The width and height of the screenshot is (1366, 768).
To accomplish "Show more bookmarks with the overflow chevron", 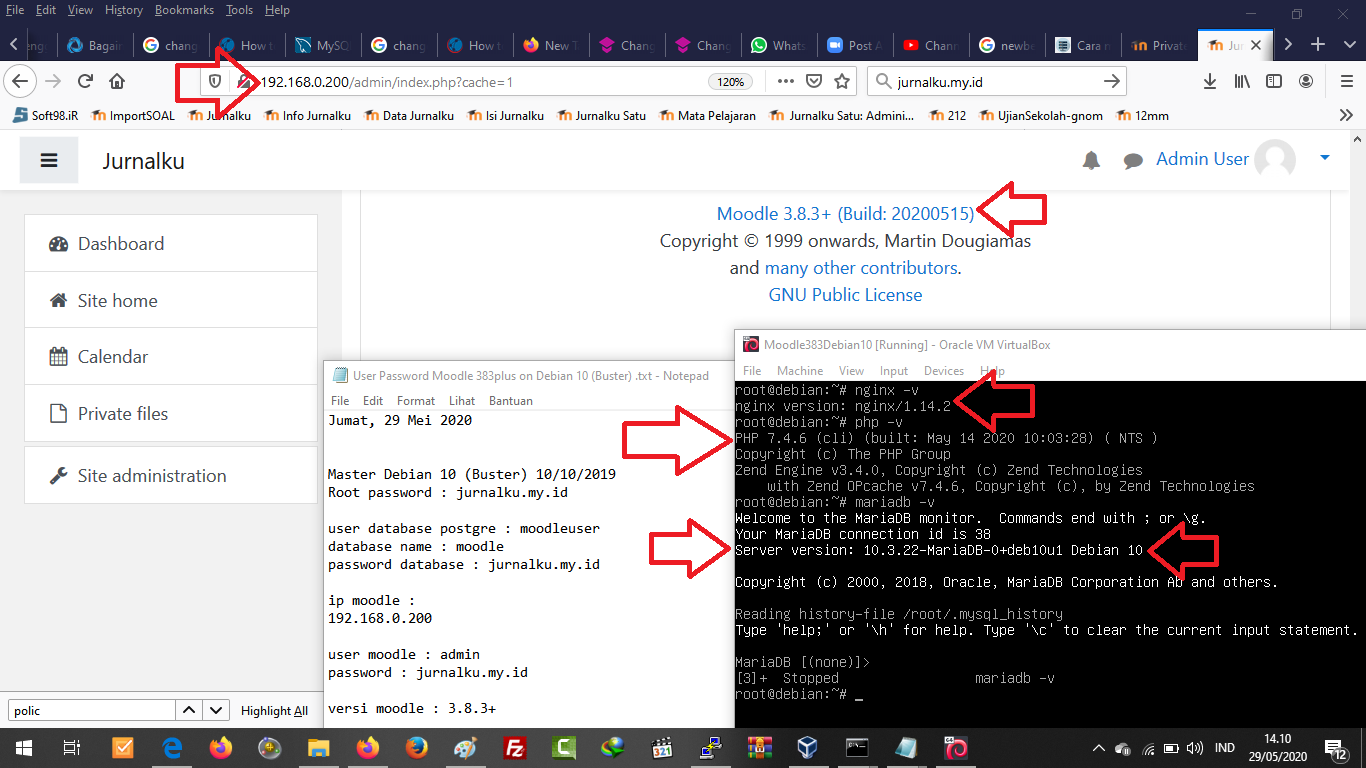I will (x=1345, y=115).
